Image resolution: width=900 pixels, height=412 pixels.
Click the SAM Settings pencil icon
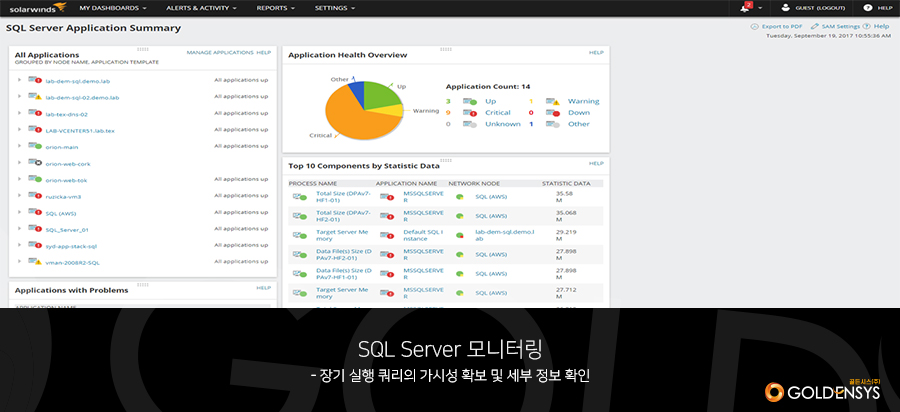coord(814,26)
